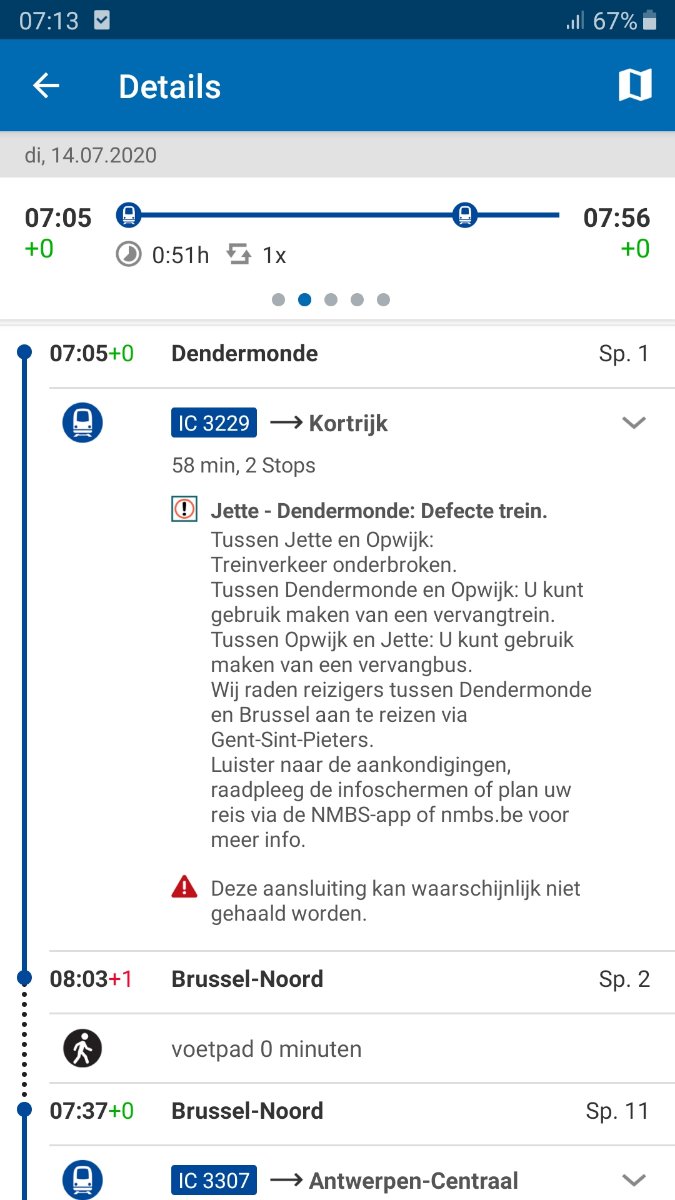Tap the transfer count icon 1x
This screenshot has width=675, height=1200.
click(x=240, y=255)
